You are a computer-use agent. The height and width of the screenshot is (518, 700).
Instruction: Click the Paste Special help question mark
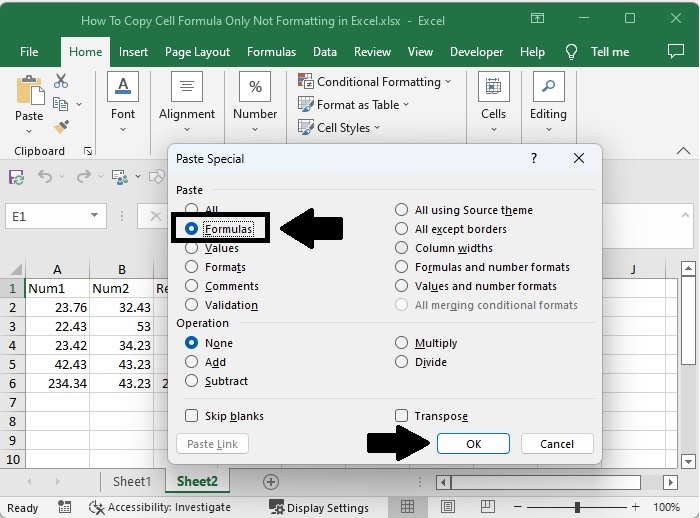533,158
